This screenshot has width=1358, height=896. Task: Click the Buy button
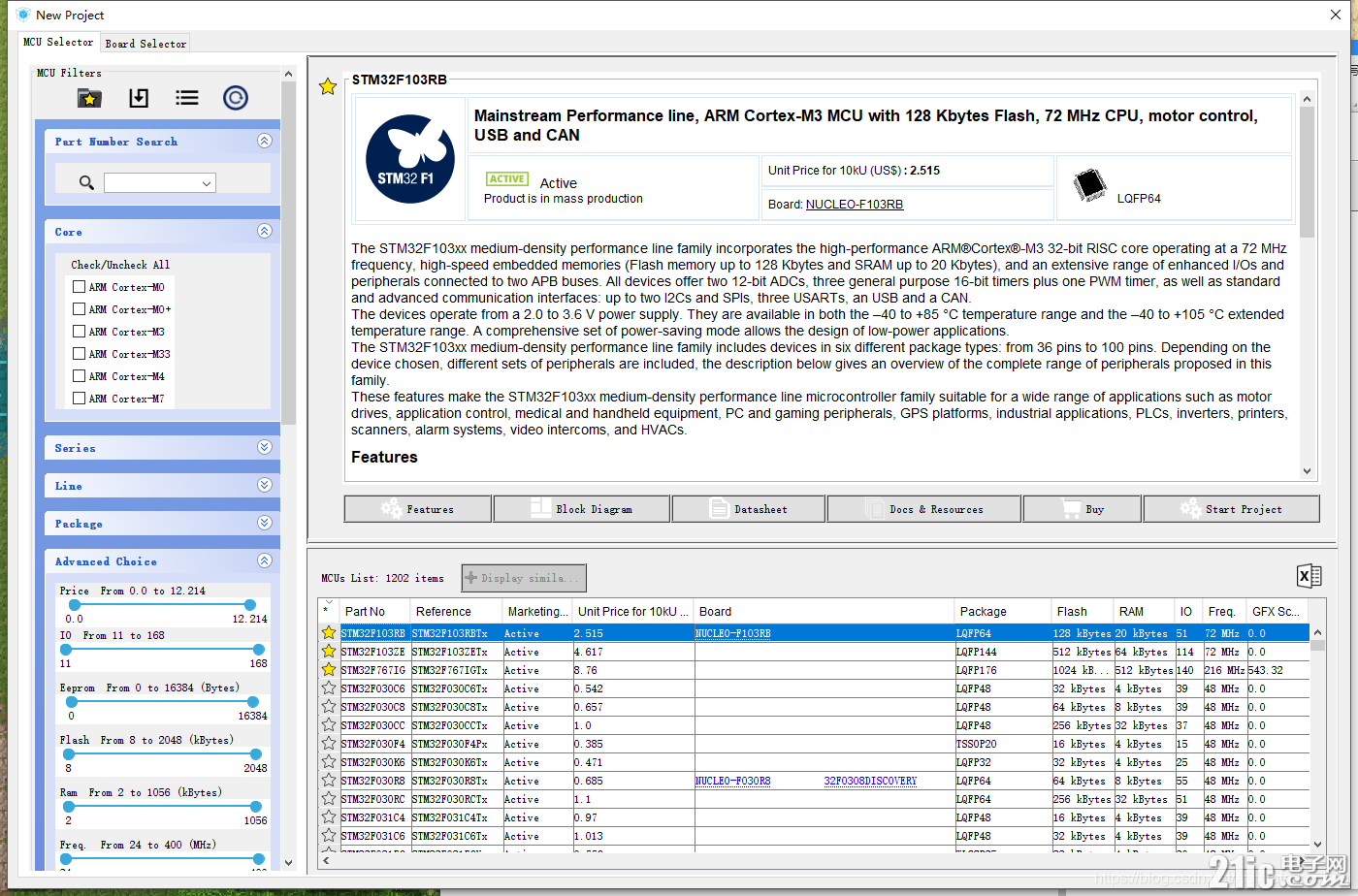coord(1083,509)
